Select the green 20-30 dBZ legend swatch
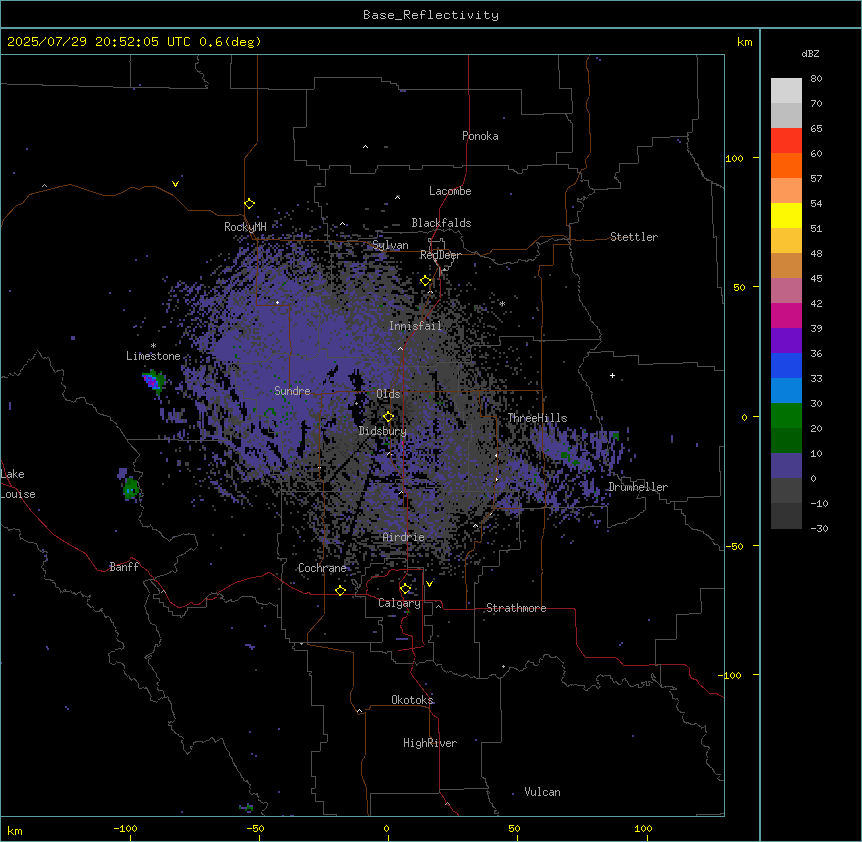862x842 pixels. (x=786, y=416)
